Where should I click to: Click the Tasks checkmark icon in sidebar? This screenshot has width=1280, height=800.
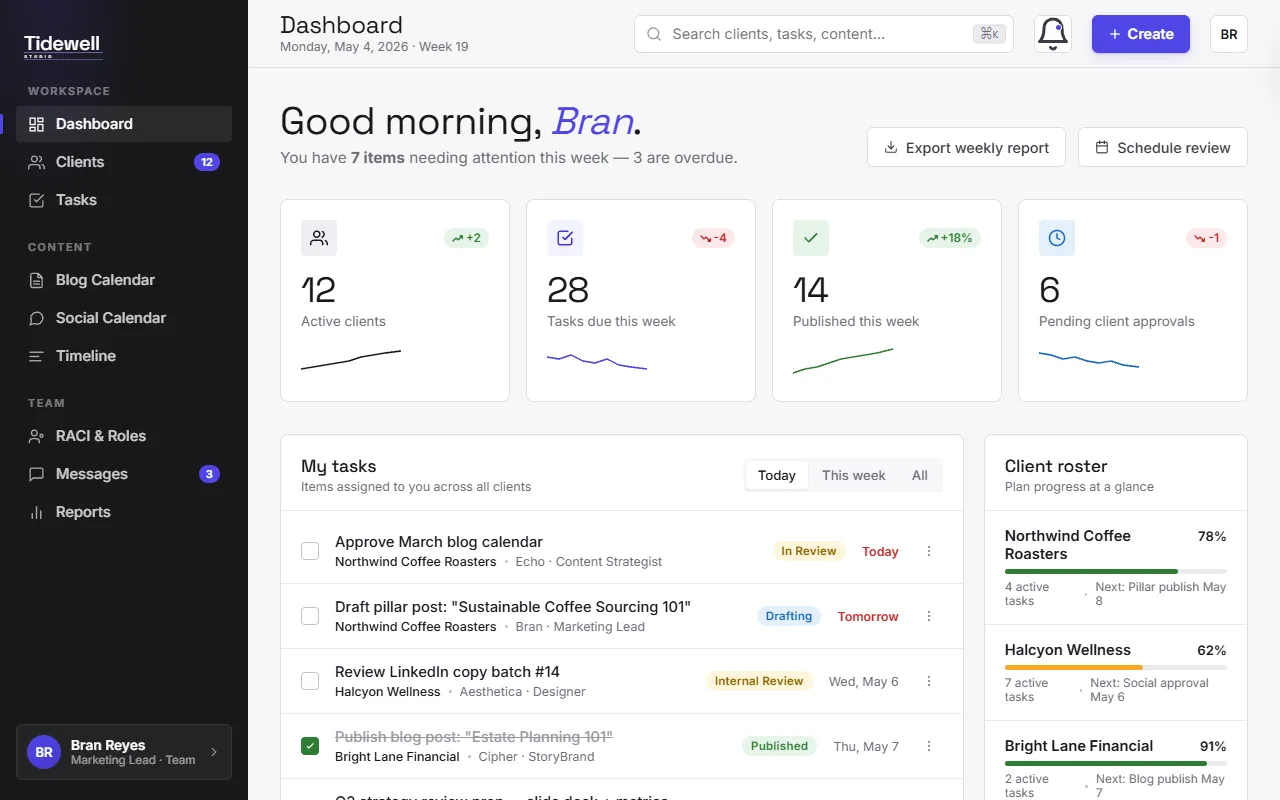tap(37, 200)
